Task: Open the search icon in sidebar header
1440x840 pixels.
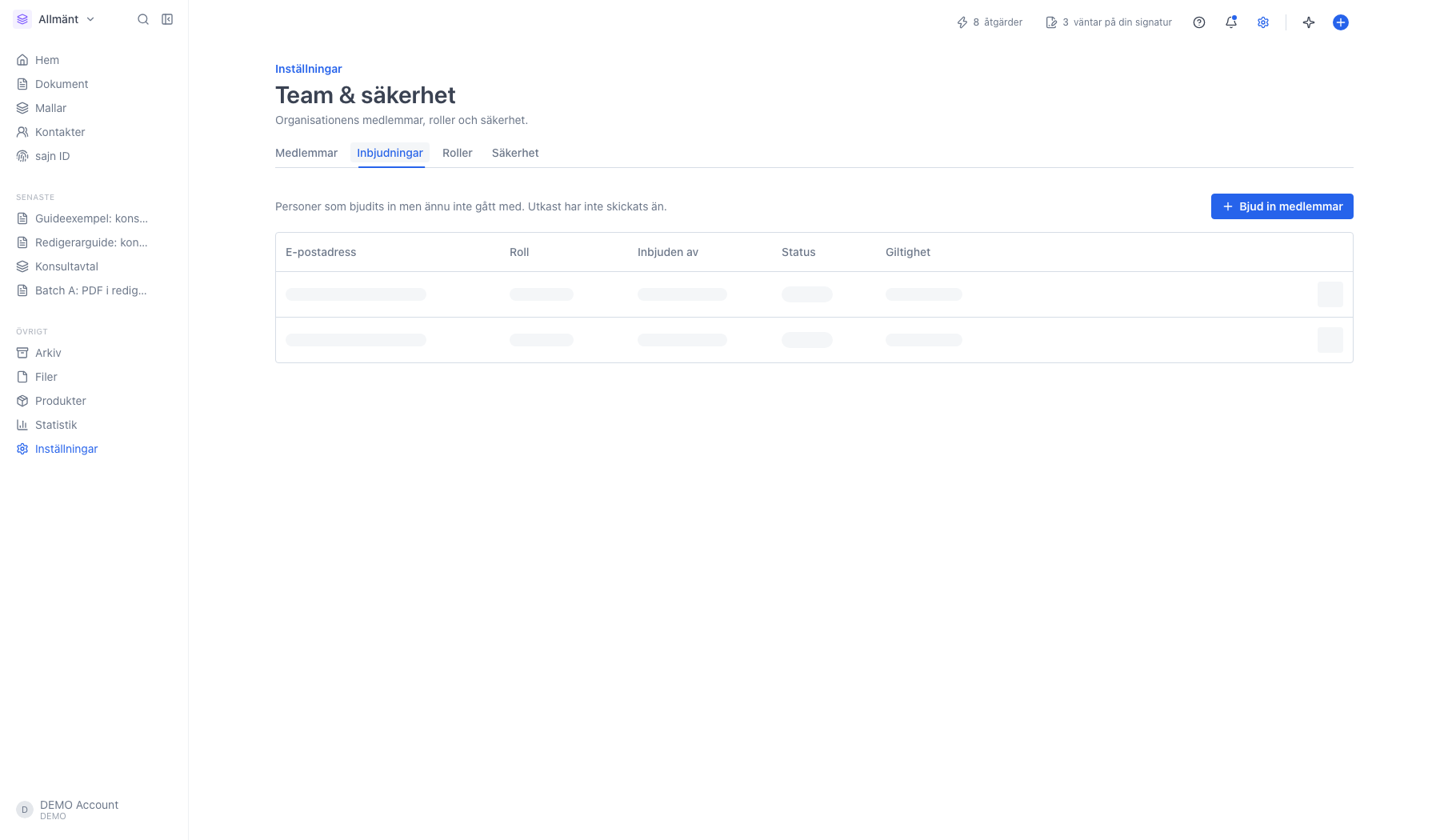Action: point(143,19)
